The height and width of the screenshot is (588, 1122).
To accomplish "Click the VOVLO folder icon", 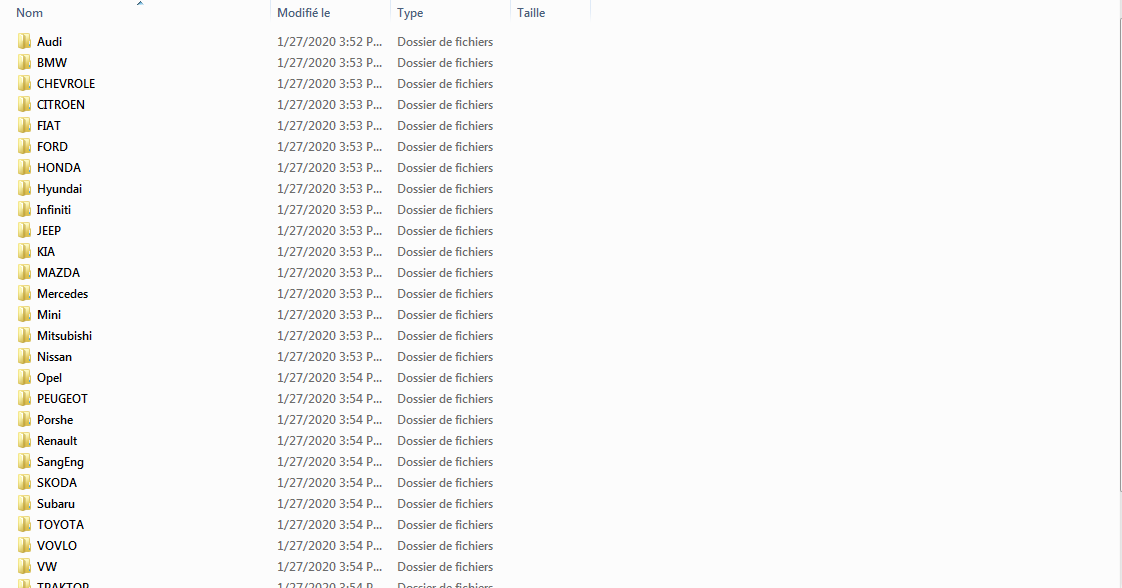I will pyautogui.click(x=24, y=545).
